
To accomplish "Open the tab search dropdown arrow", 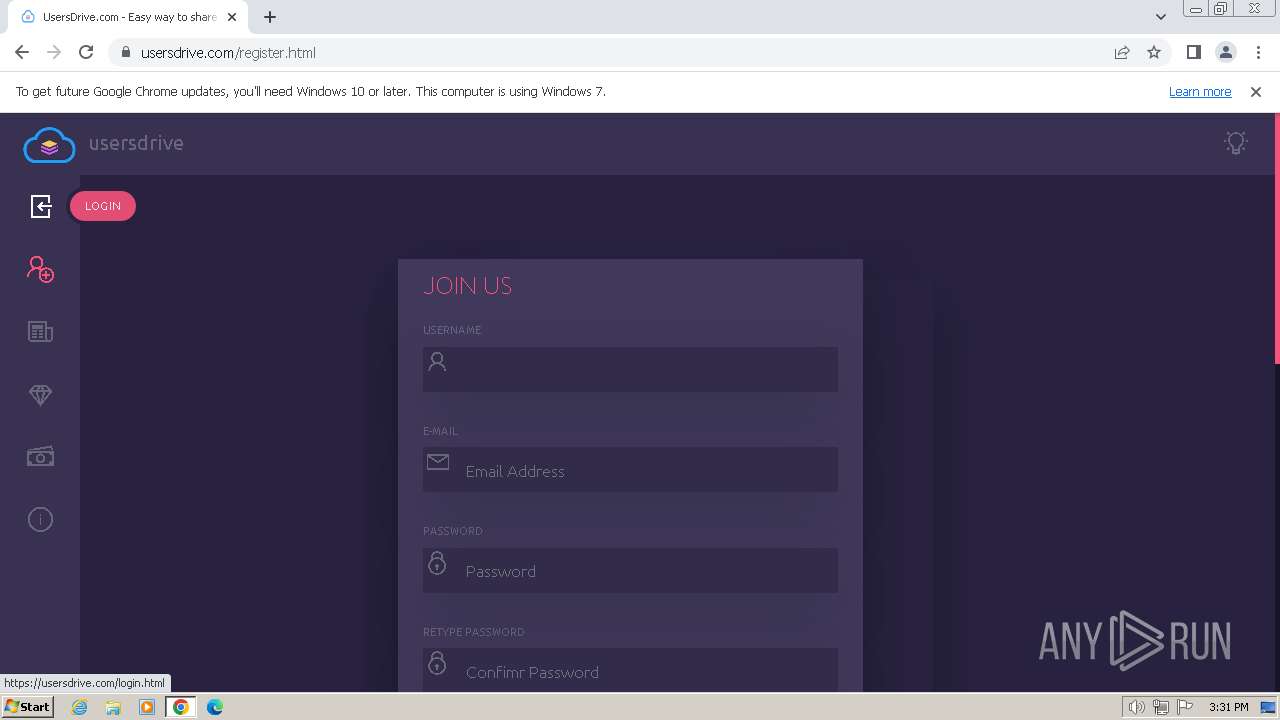I will click(1160, 16).
